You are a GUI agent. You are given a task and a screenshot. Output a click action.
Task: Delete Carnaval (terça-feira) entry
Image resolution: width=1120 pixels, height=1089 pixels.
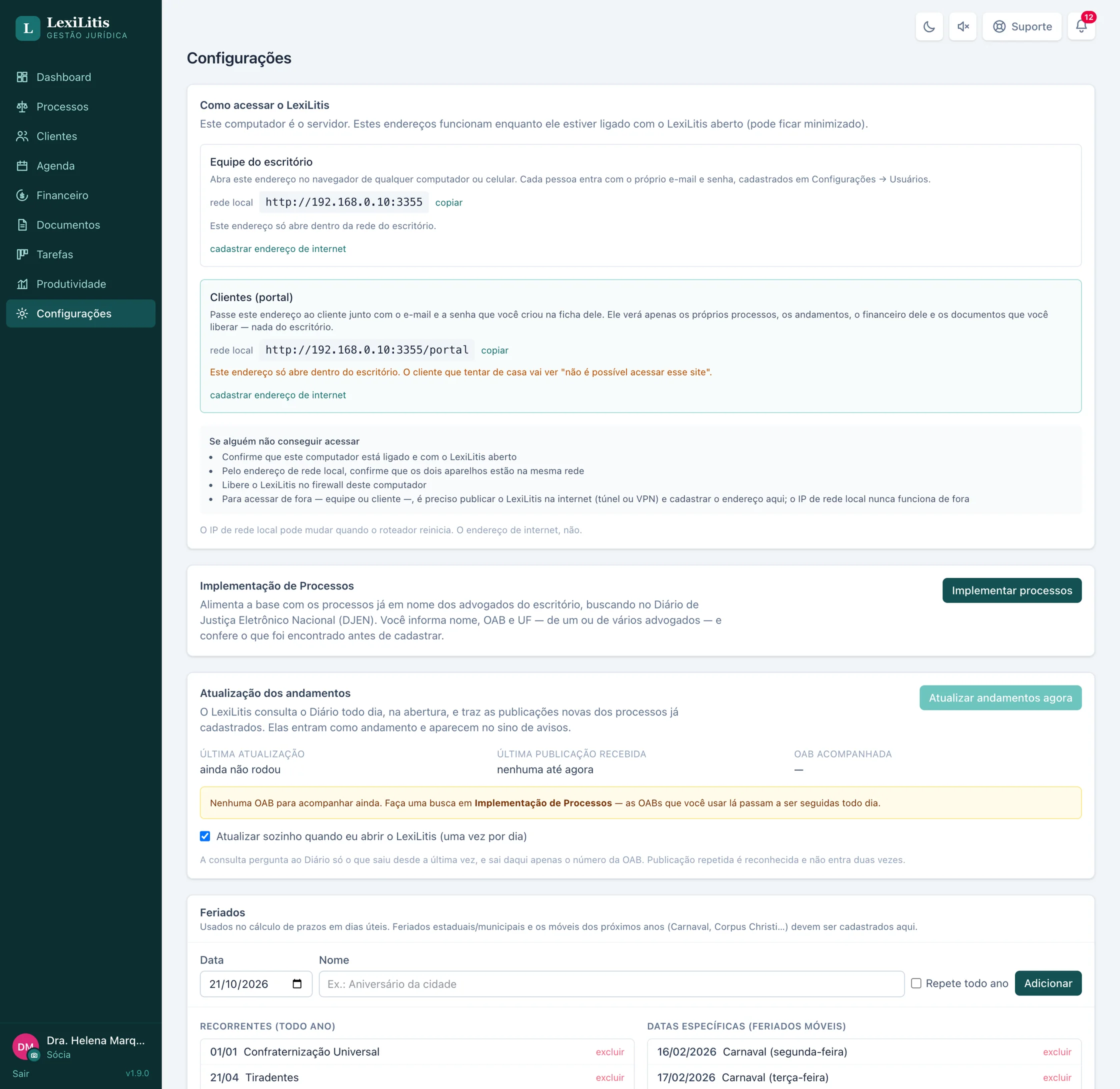coord(1056,1077)
